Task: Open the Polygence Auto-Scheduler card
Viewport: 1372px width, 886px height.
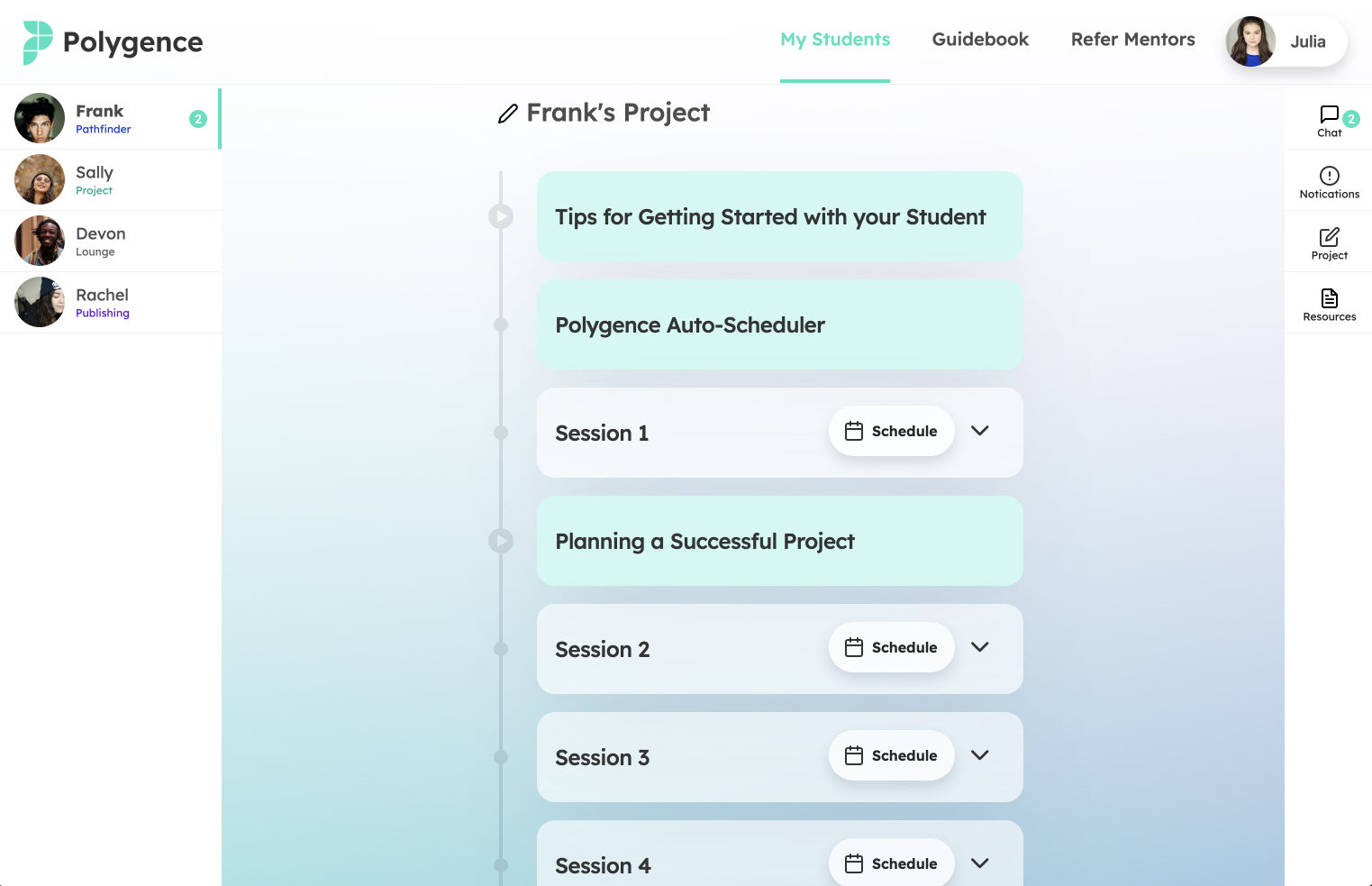Action: (x=779, y=324)
